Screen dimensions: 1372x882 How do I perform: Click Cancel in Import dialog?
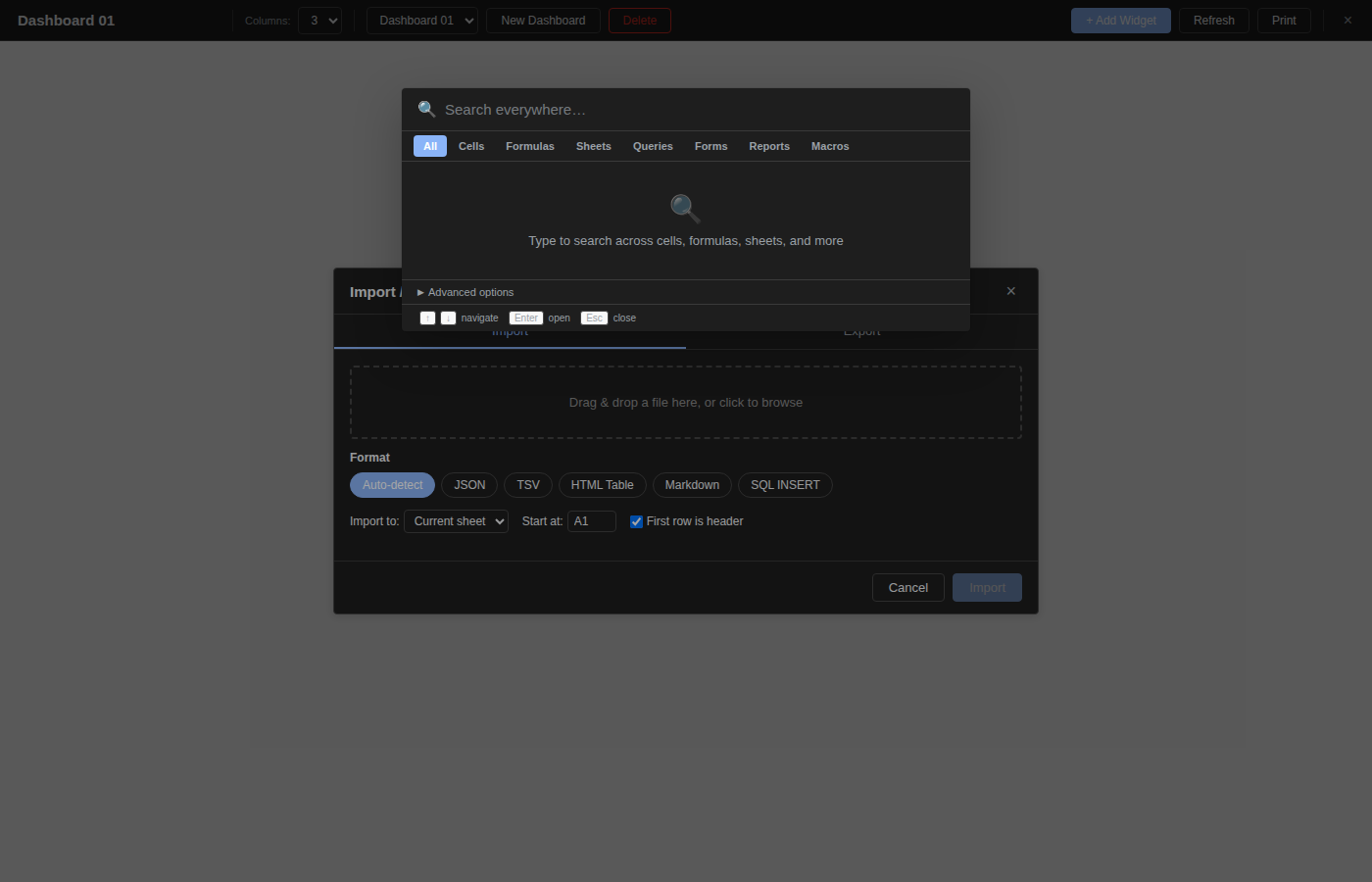pyautogui.click(x=908, y=588)
